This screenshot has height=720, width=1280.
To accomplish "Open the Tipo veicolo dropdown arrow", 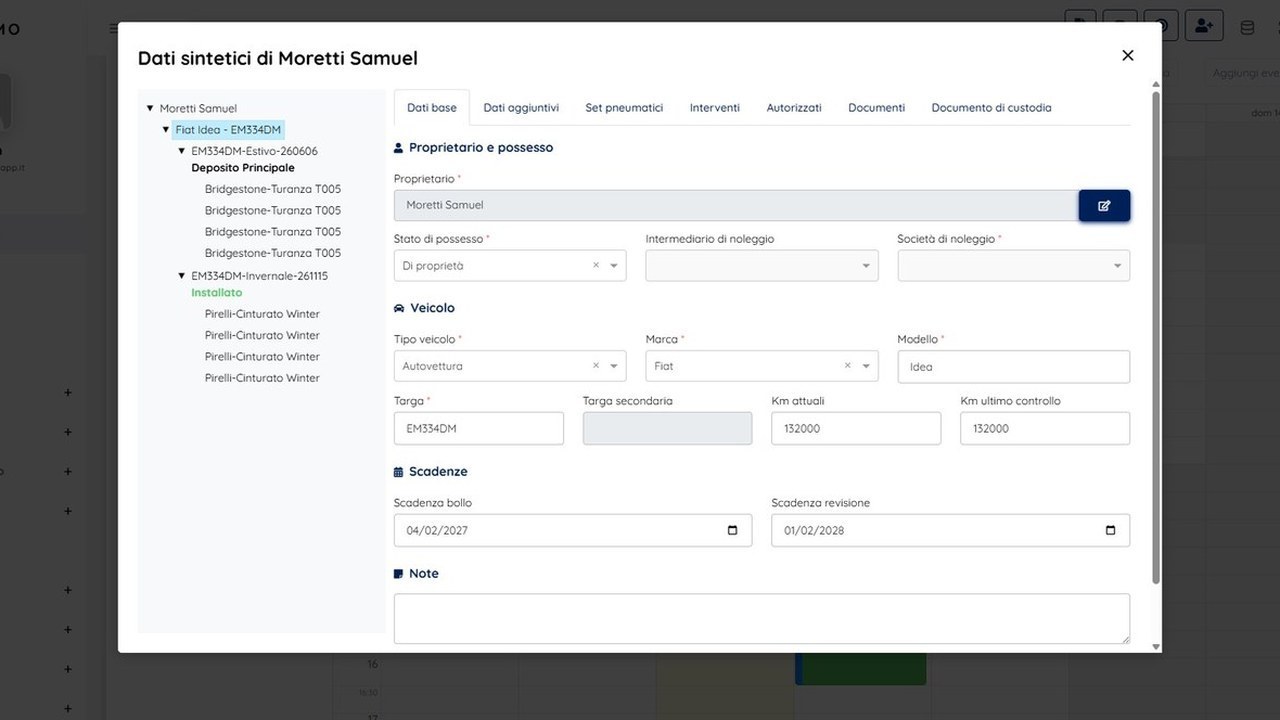I will [x=614, y=366].
